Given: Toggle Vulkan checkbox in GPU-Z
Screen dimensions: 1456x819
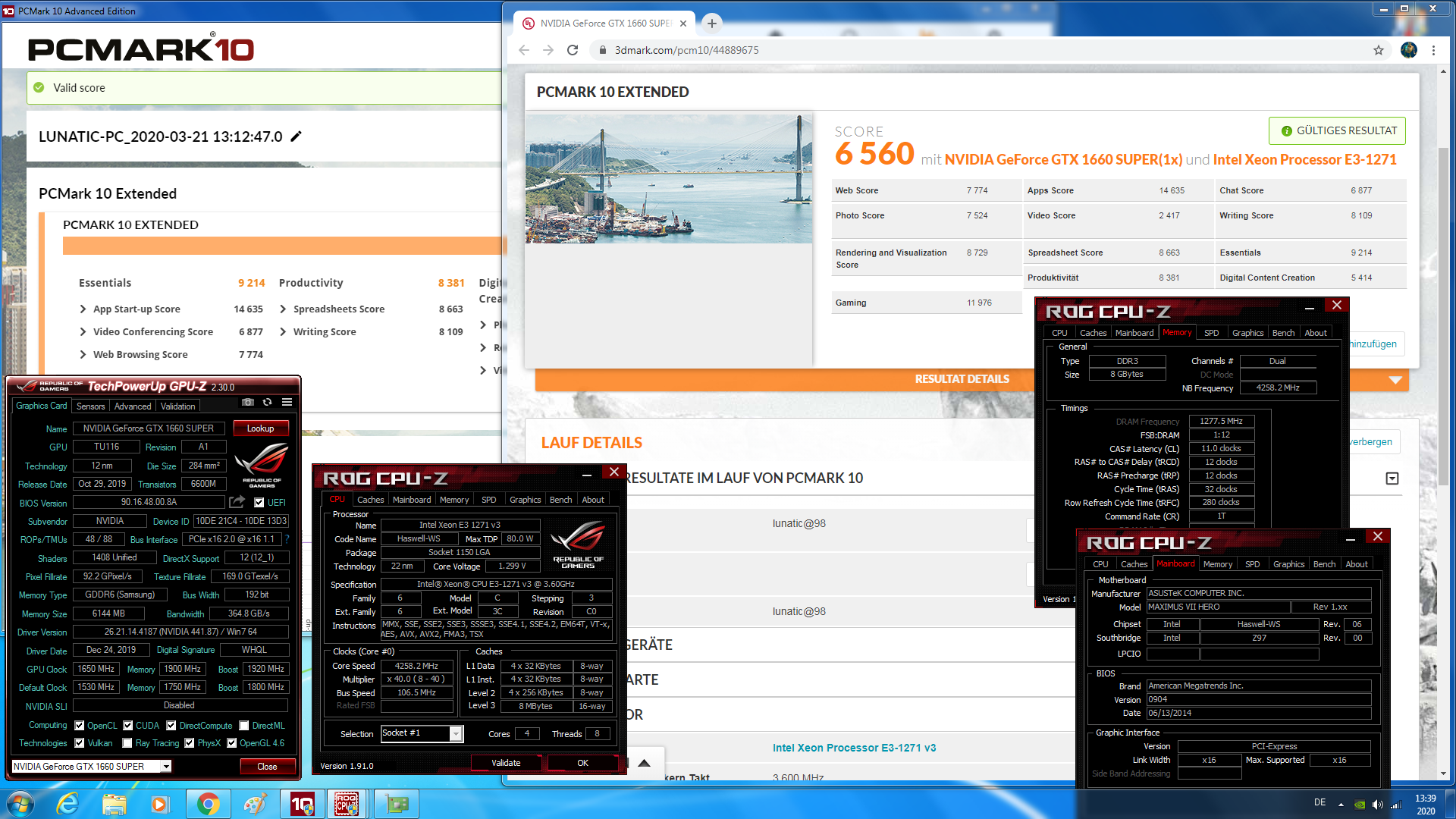Looking at the screenshot, I should point(80,742).
